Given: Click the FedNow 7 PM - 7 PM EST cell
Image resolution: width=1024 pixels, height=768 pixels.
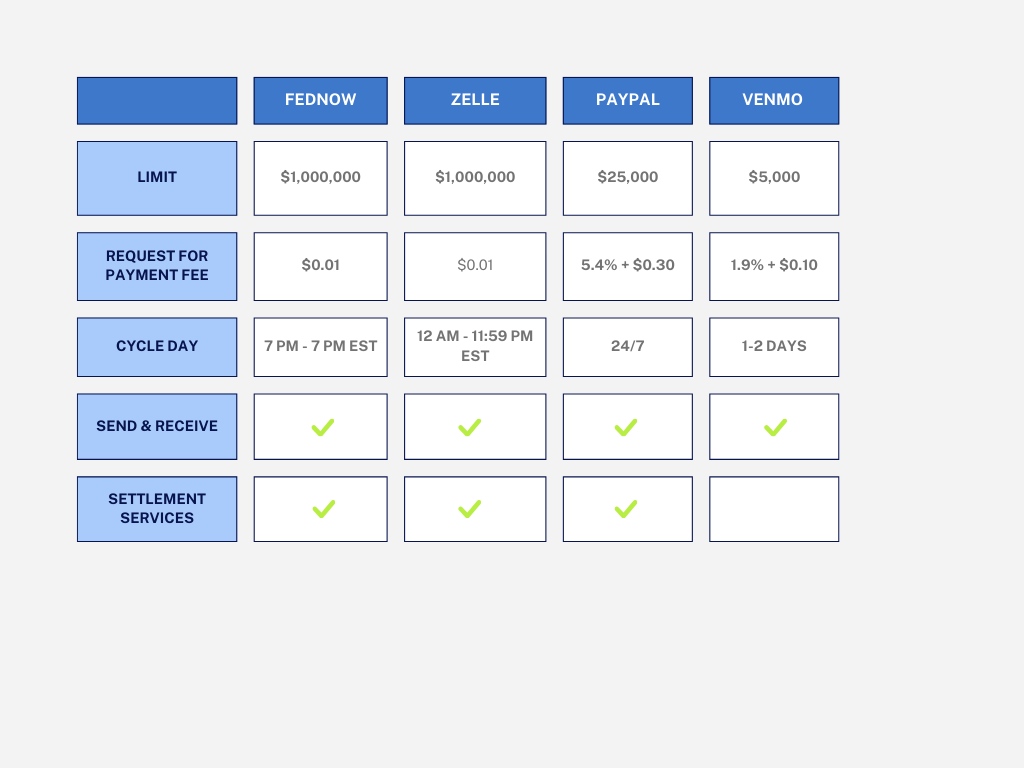Looking at the screenshot, I should point(320,346).
